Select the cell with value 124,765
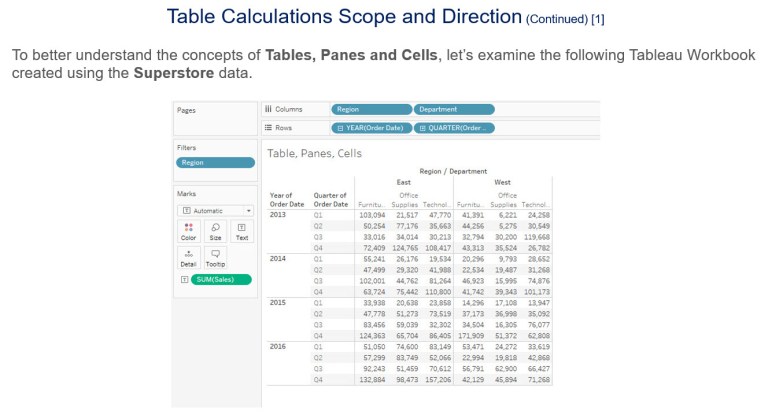 405,248
